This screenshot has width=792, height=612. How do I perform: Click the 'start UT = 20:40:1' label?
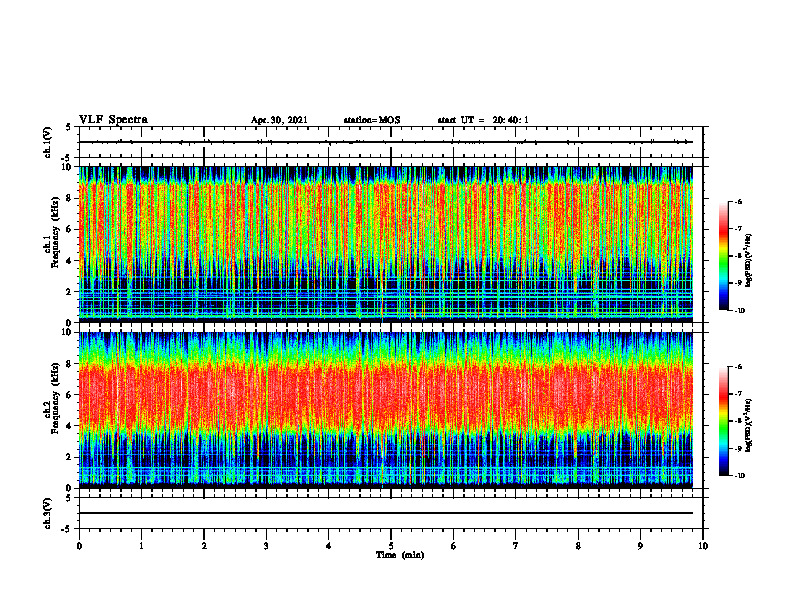coord(483,120)
